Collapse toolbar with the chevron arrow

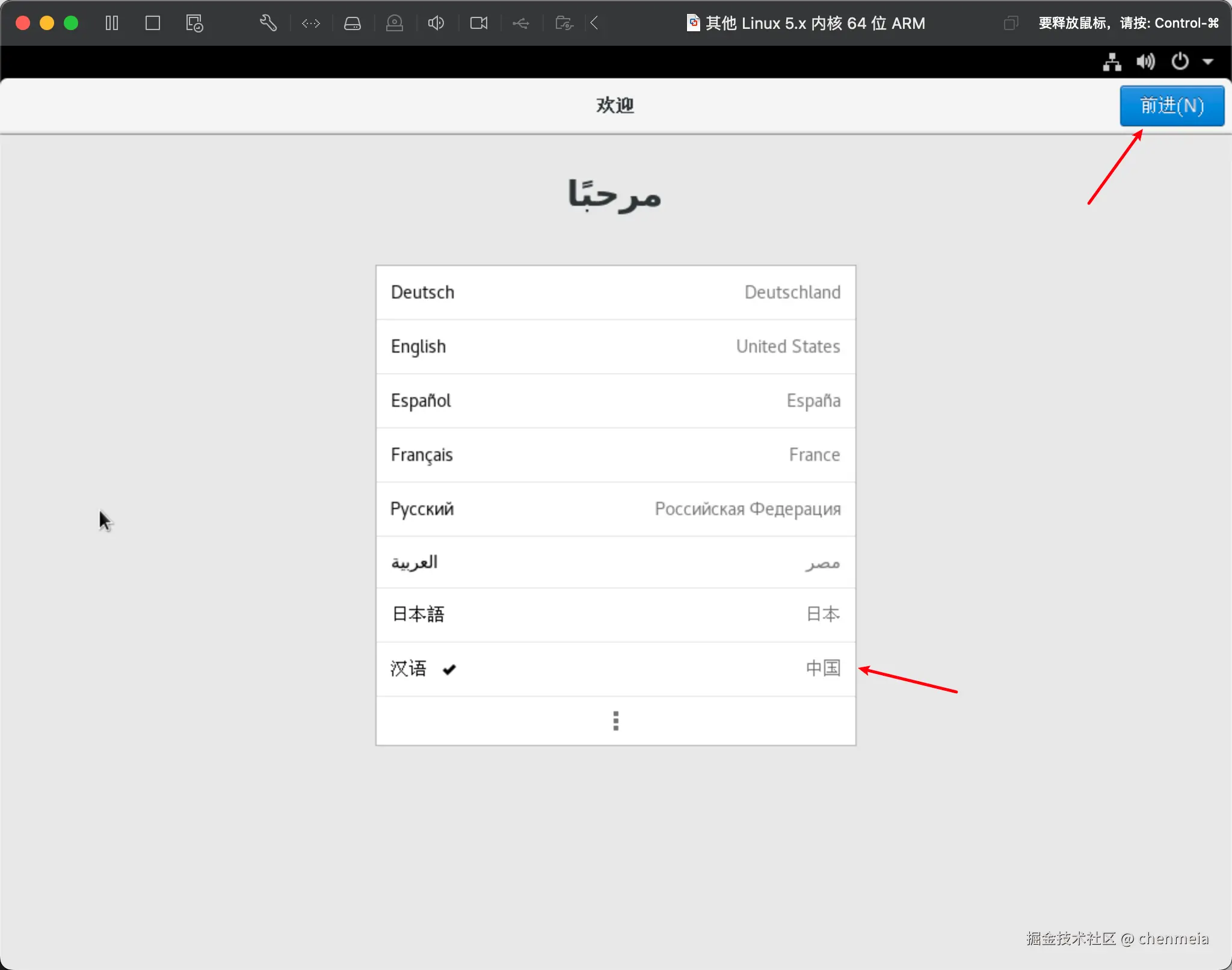click(594, 23)
